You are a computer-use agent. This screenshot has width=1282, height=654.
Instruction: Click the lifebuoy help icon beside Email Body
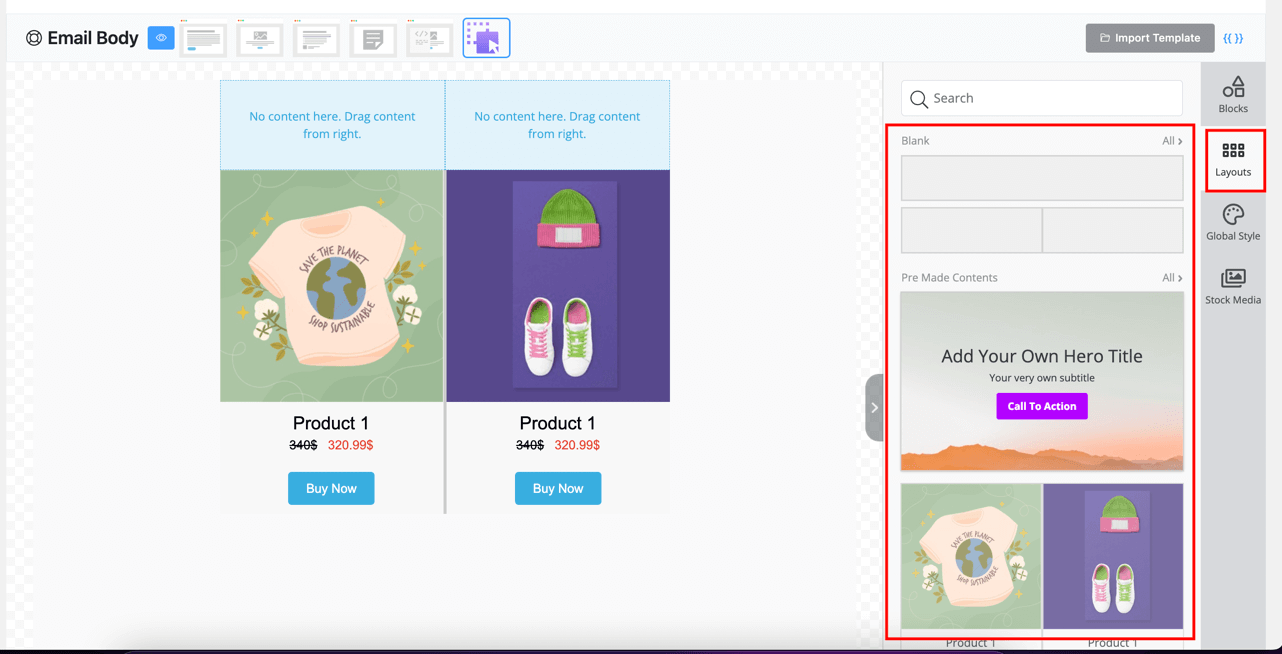[34, 38]
